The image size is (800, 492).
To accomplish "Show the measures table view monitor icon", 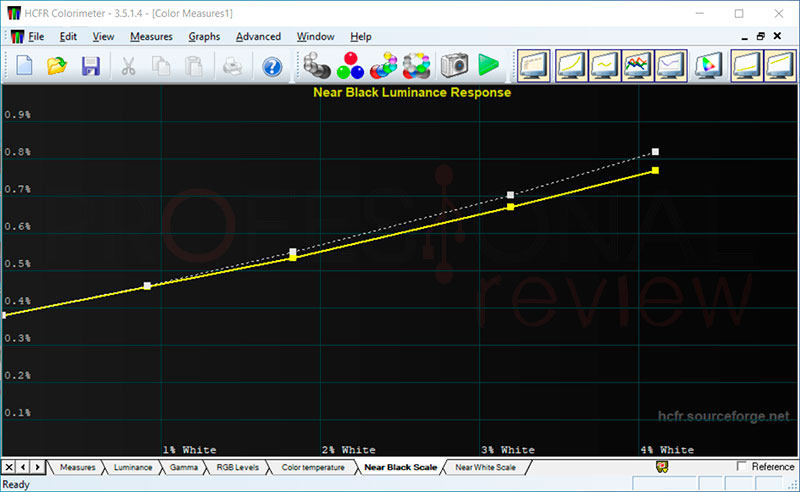I will click(x=533, y=65).
